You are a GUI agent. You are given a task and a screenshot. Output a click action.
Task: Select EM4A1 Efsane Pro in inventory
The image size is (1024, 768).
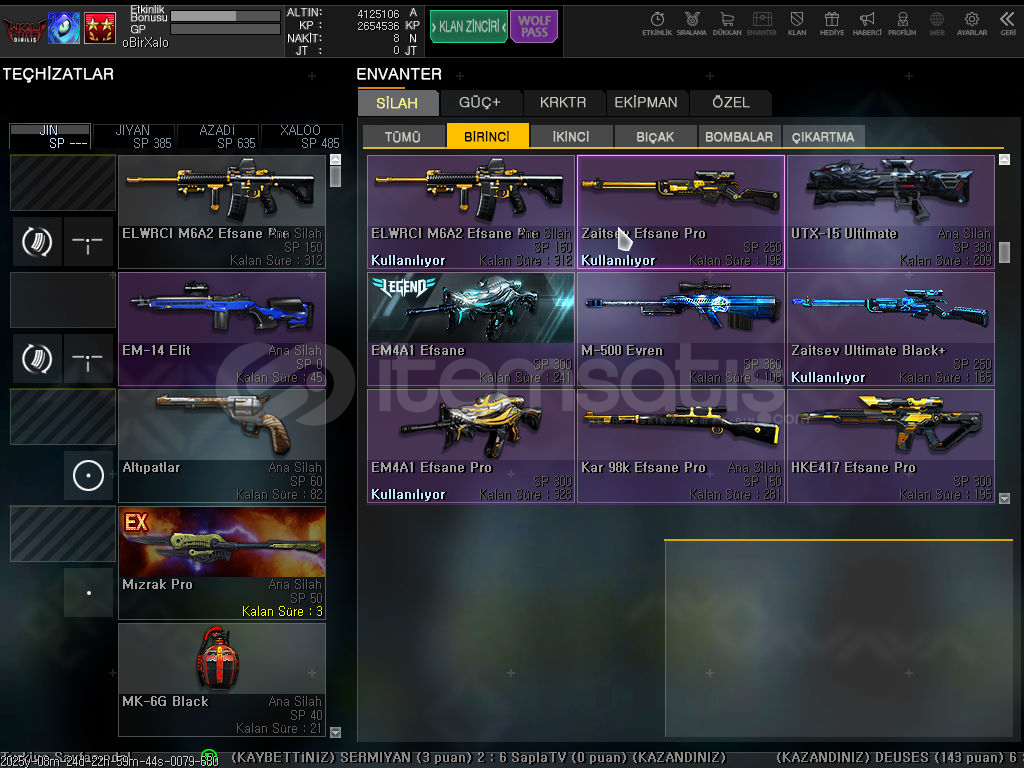tap(471, 446)
